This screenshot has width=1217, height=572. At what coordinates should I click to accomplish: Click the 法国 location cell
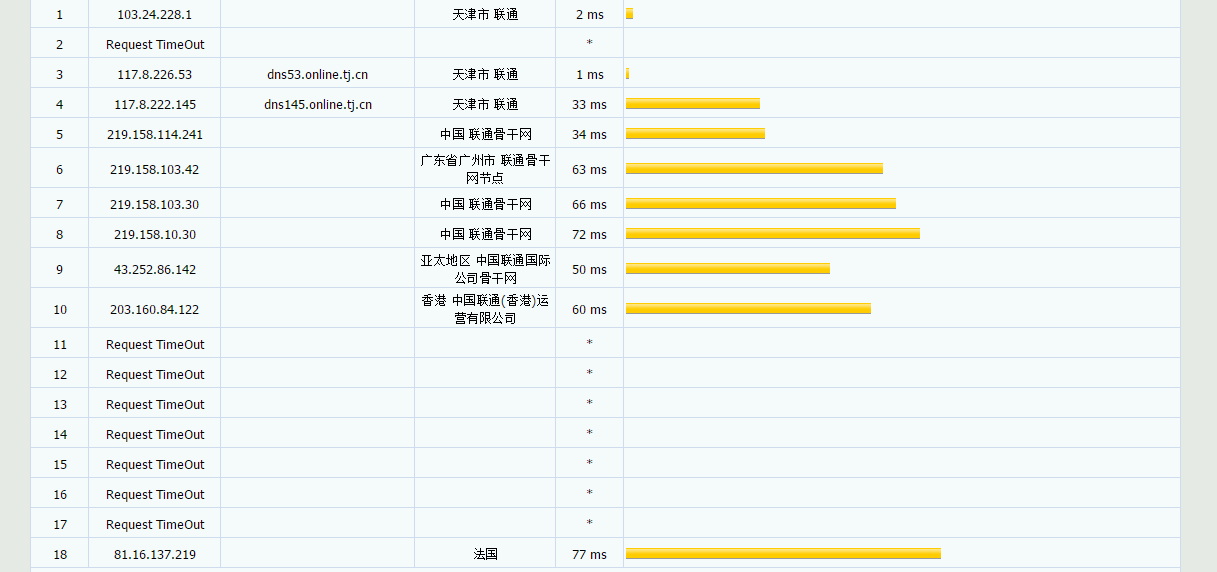(485, 554)
